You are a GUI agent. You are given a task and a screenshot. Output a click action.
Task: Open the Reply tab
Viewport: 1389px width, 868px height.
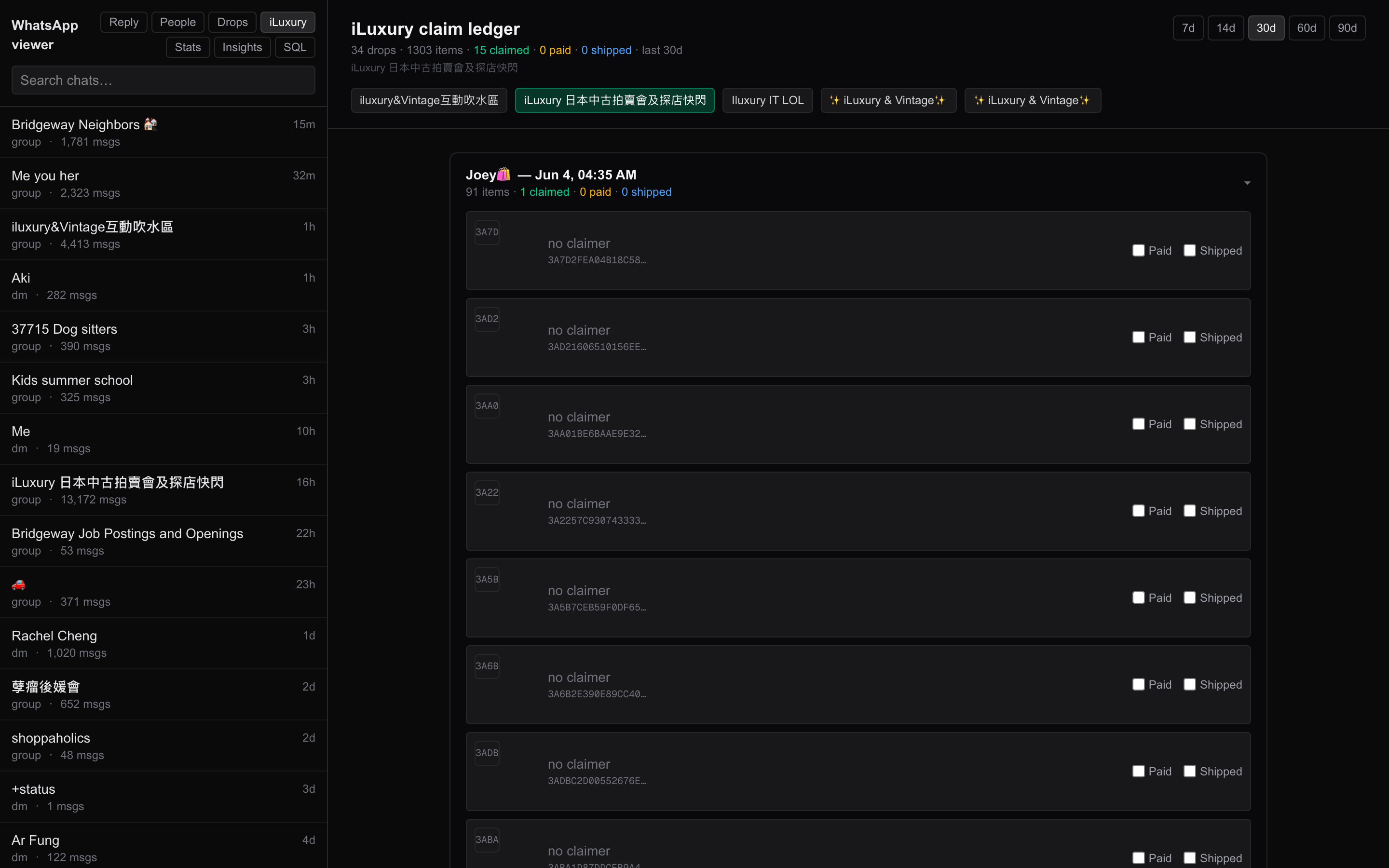(124, 22)
